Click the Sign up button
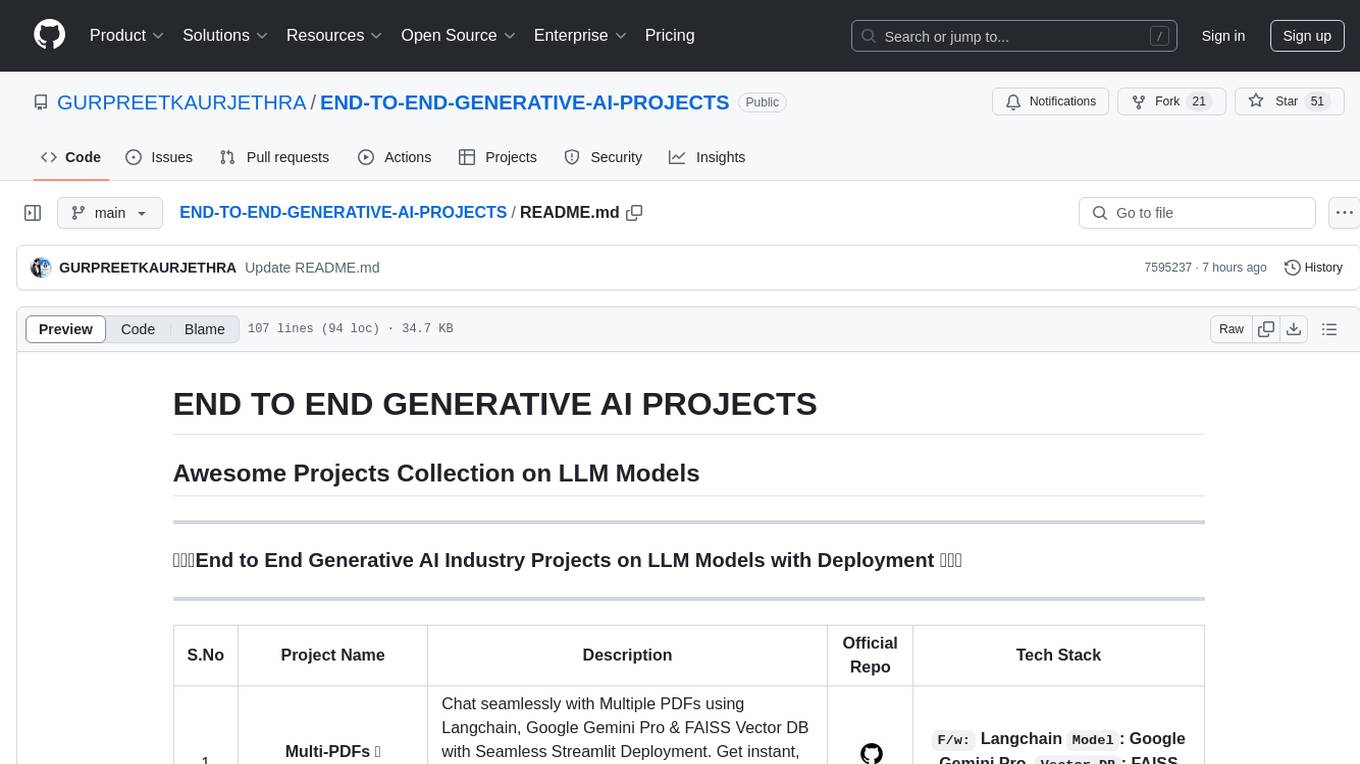The height and width of the screenshot is (764, 1360). (1307, 36)
